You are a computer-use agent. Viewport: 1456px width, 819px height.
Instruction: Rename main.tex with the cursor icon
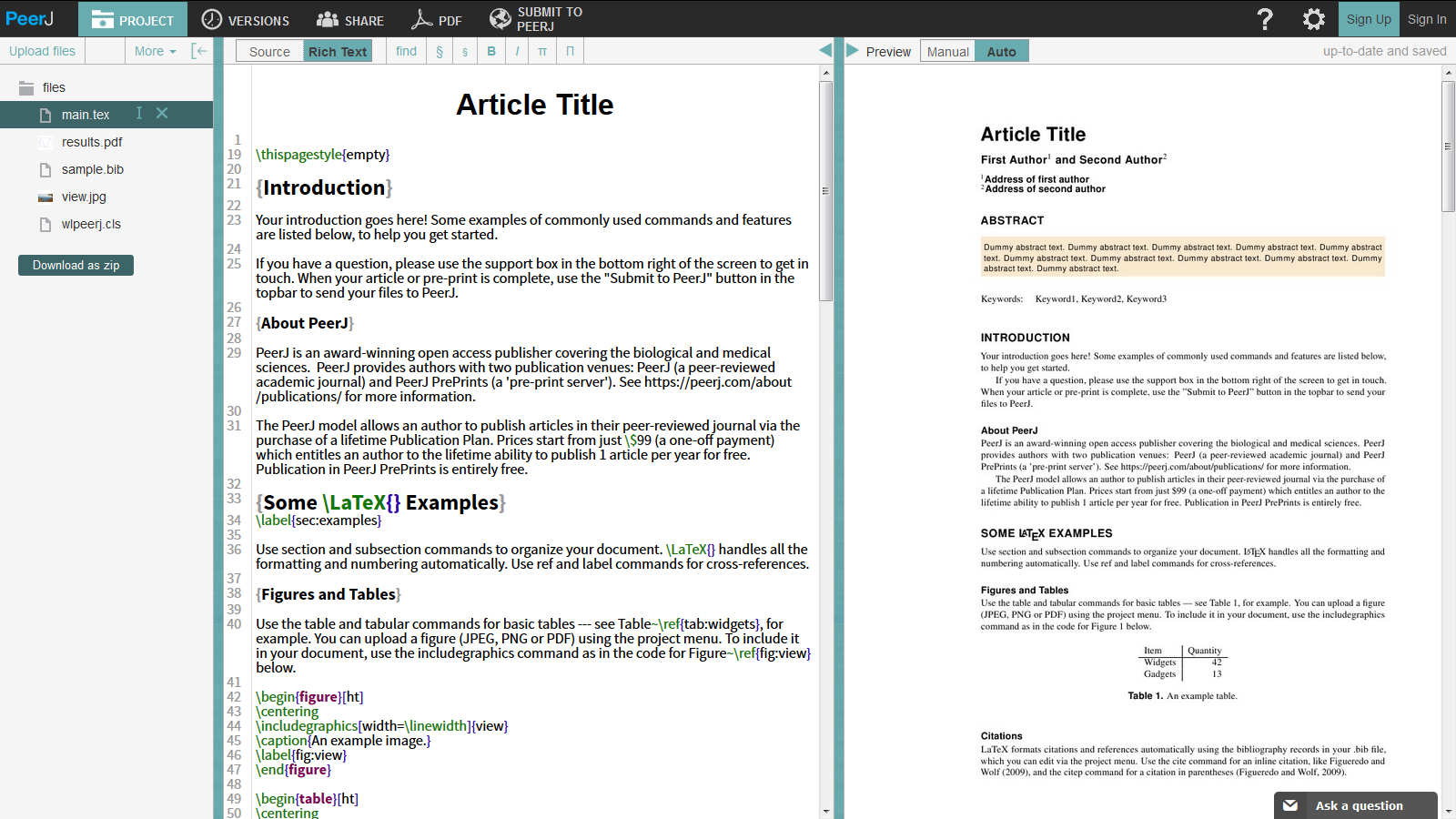pyautogui.click(x=139, y=113)
